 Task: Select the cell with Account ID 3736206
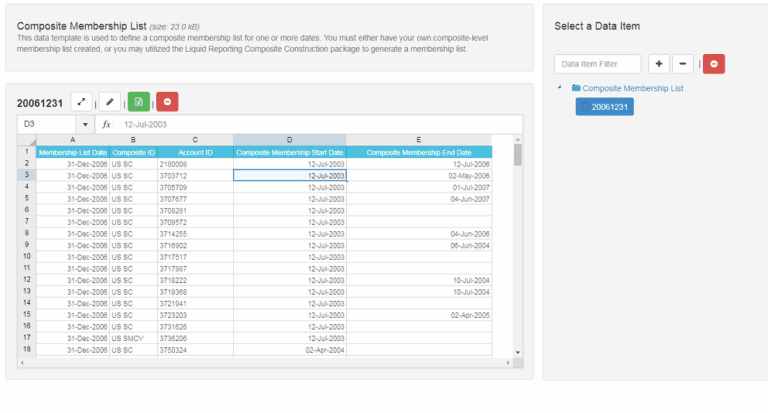(x=195, y=338)
